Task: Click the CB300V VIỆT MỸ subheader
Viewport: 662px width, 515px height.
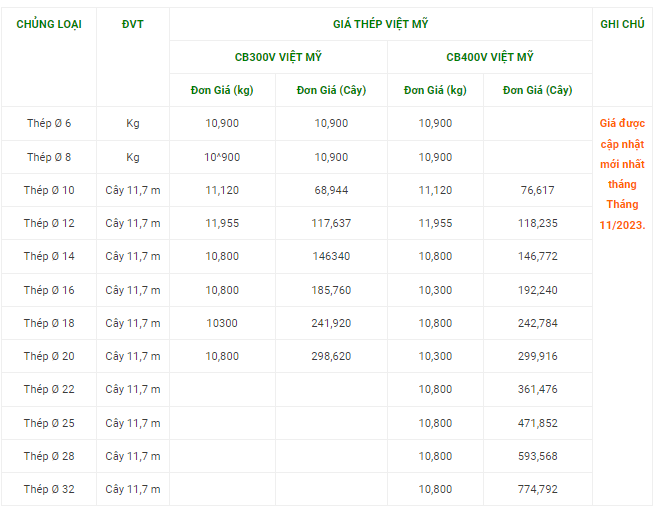Action: pos(278,57)
